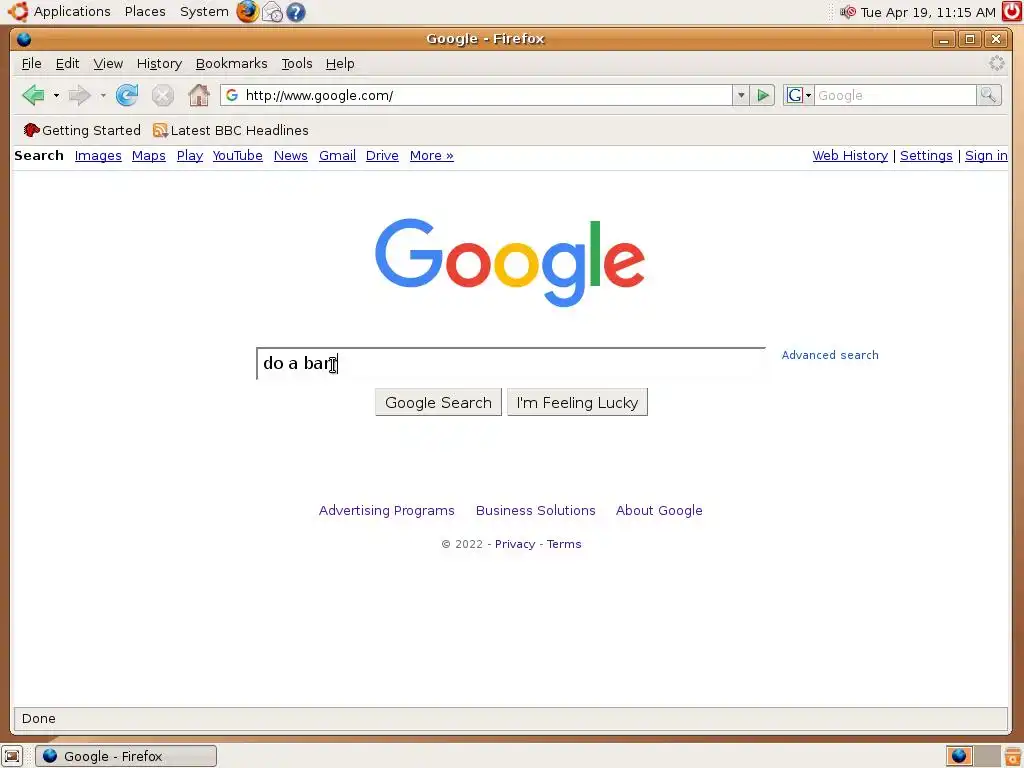Click the green Go arrow beside URL bar
This screenshot has width=1024, height=768.
tap(763, 95)
